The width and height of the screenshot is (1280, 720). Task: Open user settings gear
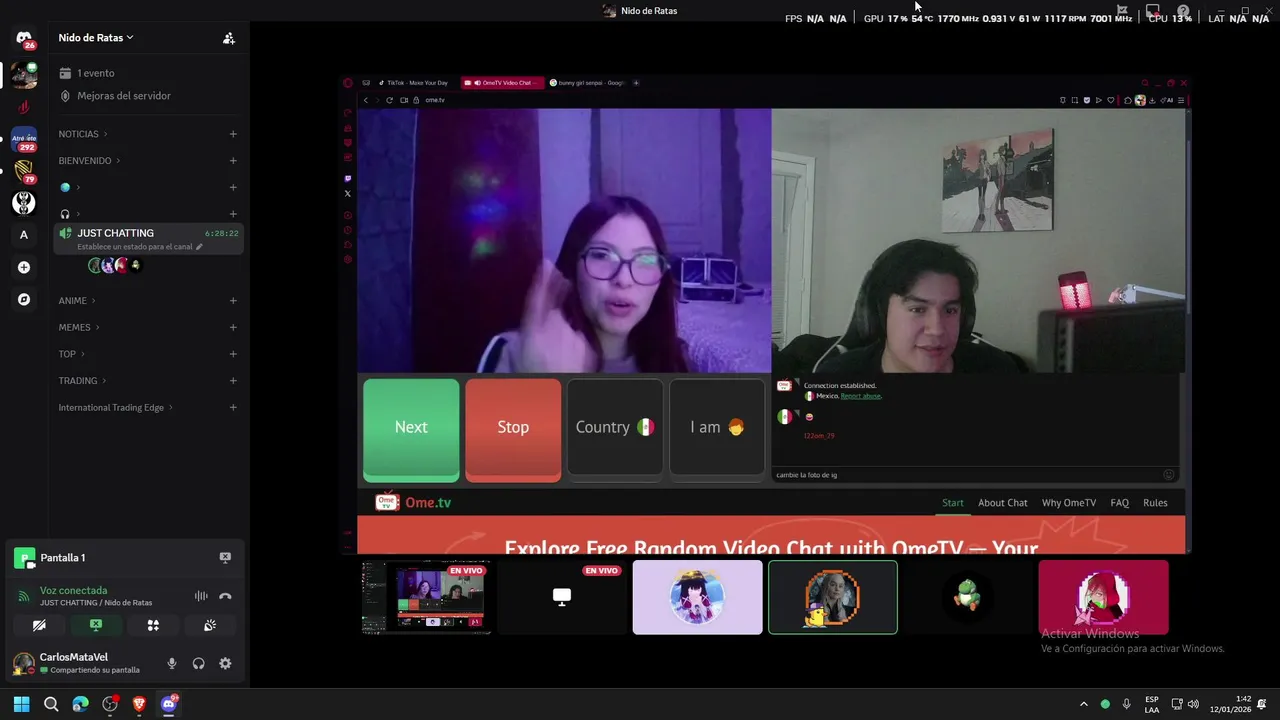(225, 663)
